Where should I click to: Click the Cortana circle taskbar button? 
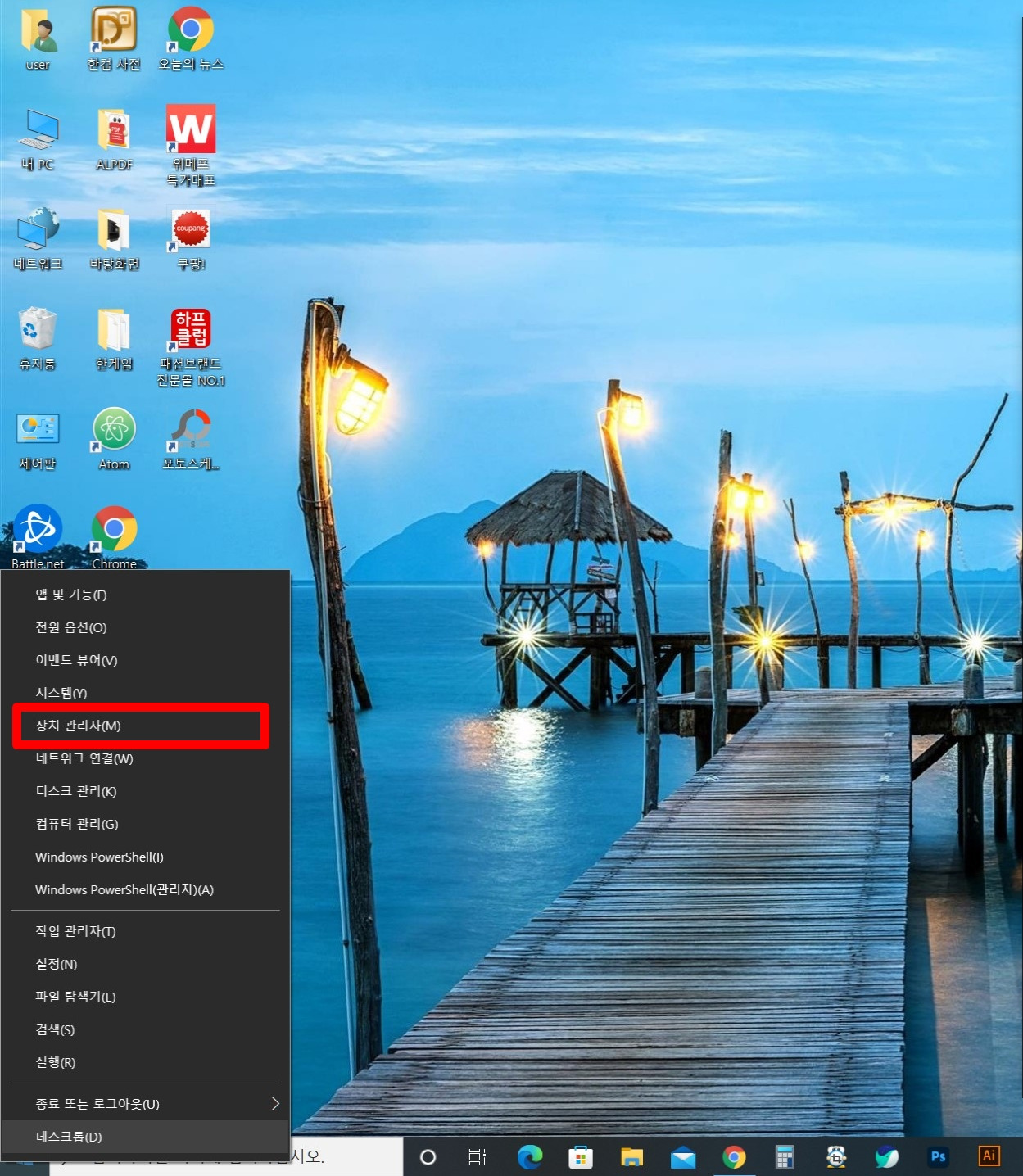[x=428, y=1156]
